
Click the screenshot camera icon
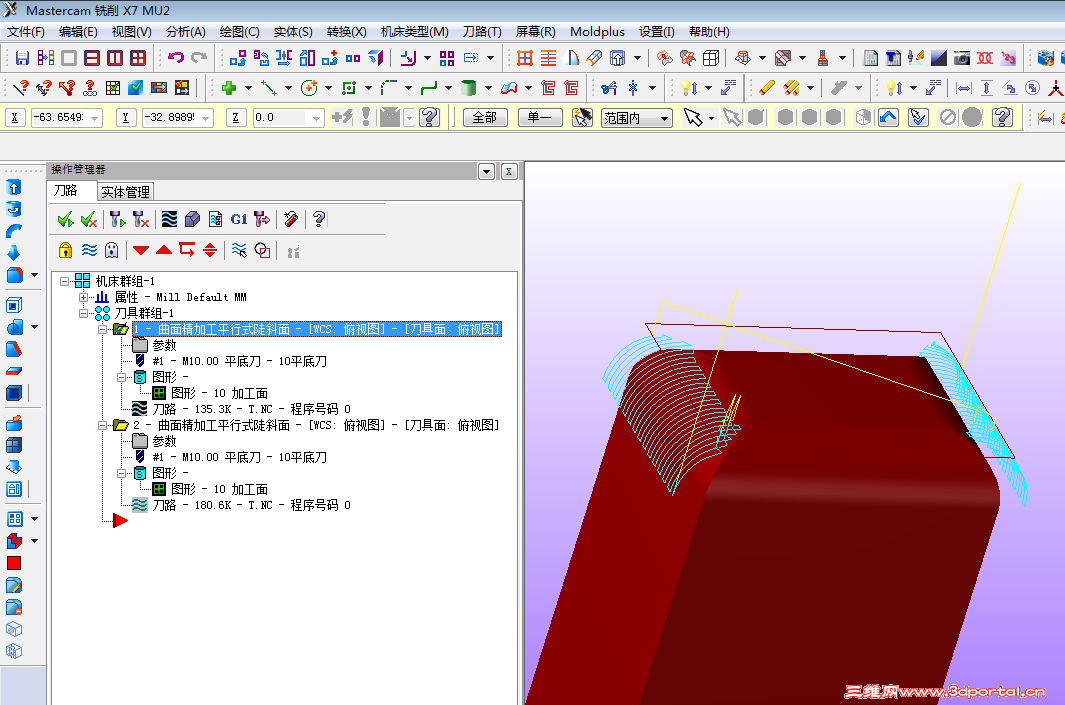click(961, 58)
